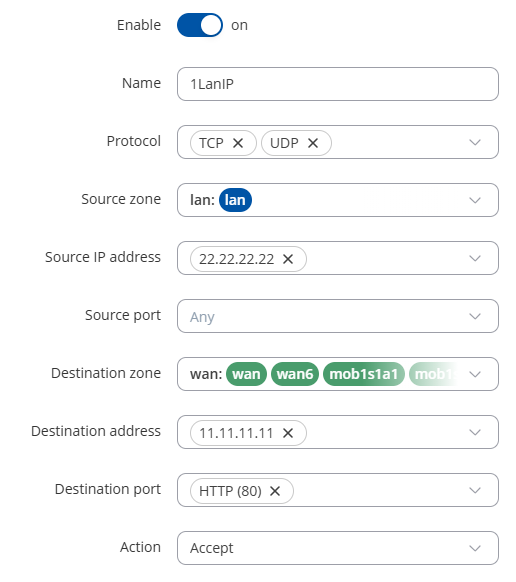Viewport: 516px width, 582px height.
Task: Remove the 11.11.11.11 destination address tag
Action: pyautogui.click(x=288, y=433)
